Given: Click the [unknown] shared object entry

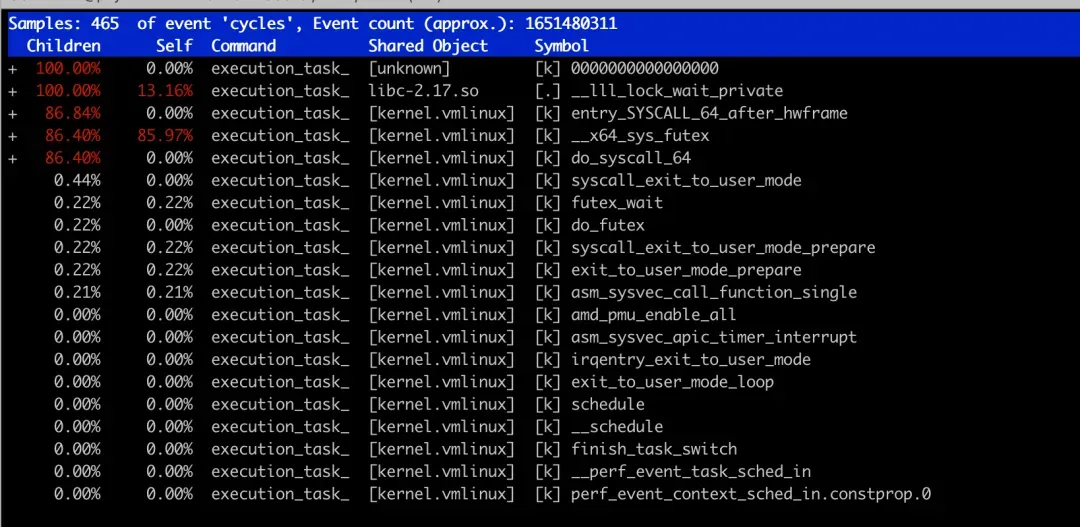Looking at the screenshot, I should (x=409, y=69).
